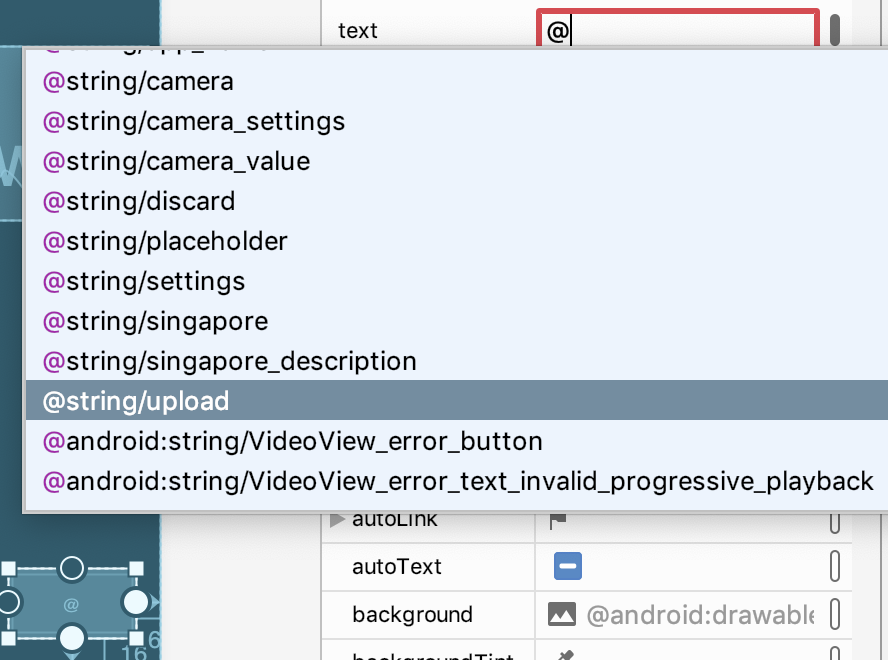The width and height of the screenshot is (888, 660).
Task: Open resource picker beside the text field
Action: click(835, 28)
